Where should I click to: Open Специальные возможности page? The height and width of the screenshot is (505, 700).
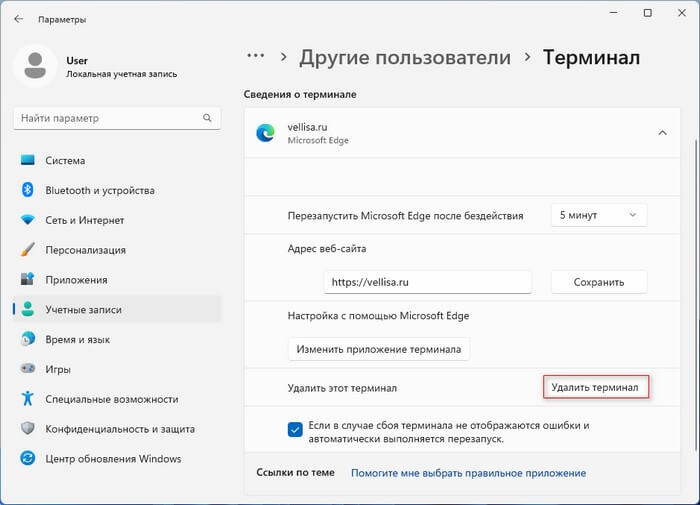(x=117, y=399)
